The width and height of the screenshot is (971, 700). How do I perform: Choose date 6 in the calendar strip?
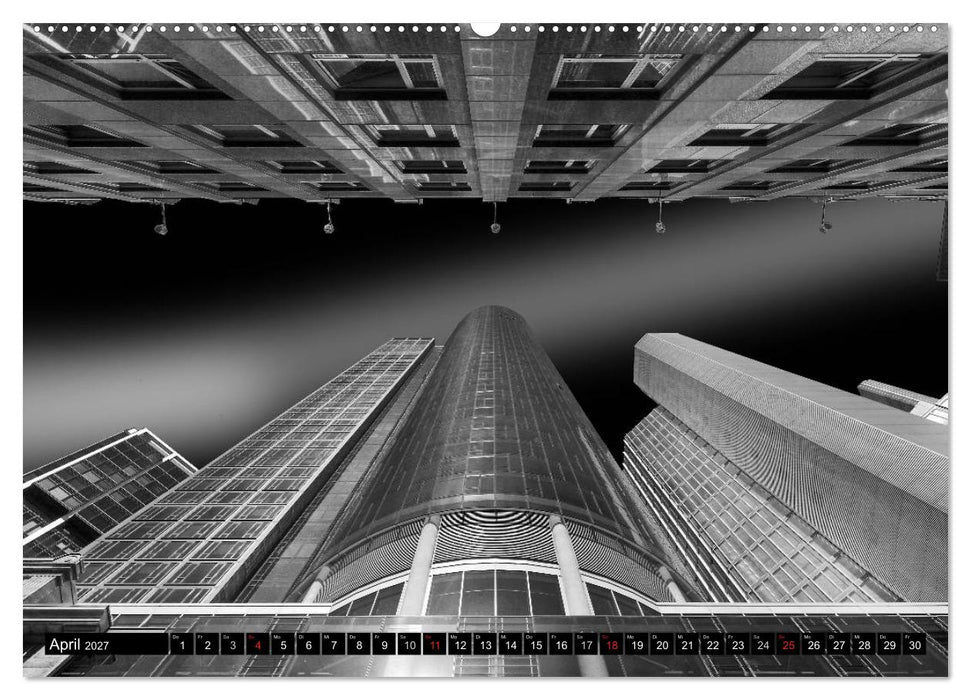[x=308, y=644]
